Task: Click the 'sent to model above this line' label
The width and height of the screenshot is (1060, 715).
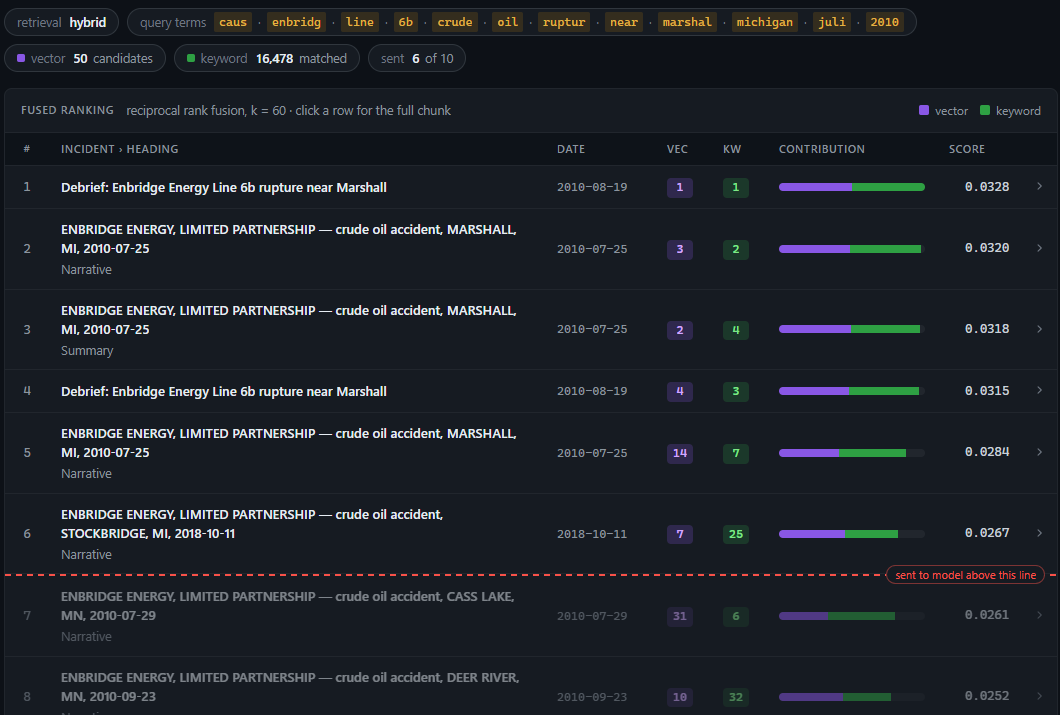Action: coord(965,575)
